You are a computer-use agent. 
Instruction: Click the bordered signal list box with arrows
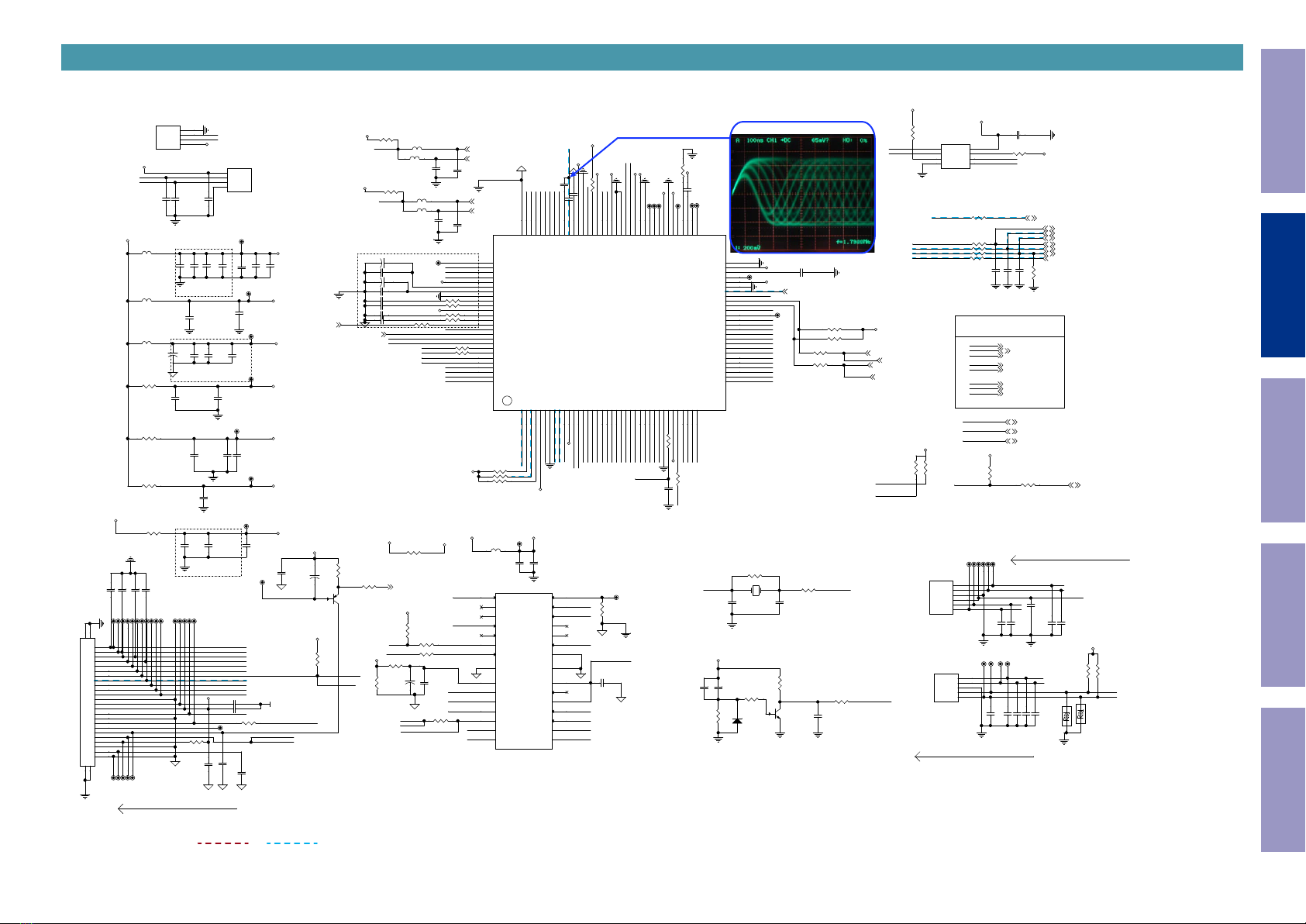click(x=1010, y=362)
